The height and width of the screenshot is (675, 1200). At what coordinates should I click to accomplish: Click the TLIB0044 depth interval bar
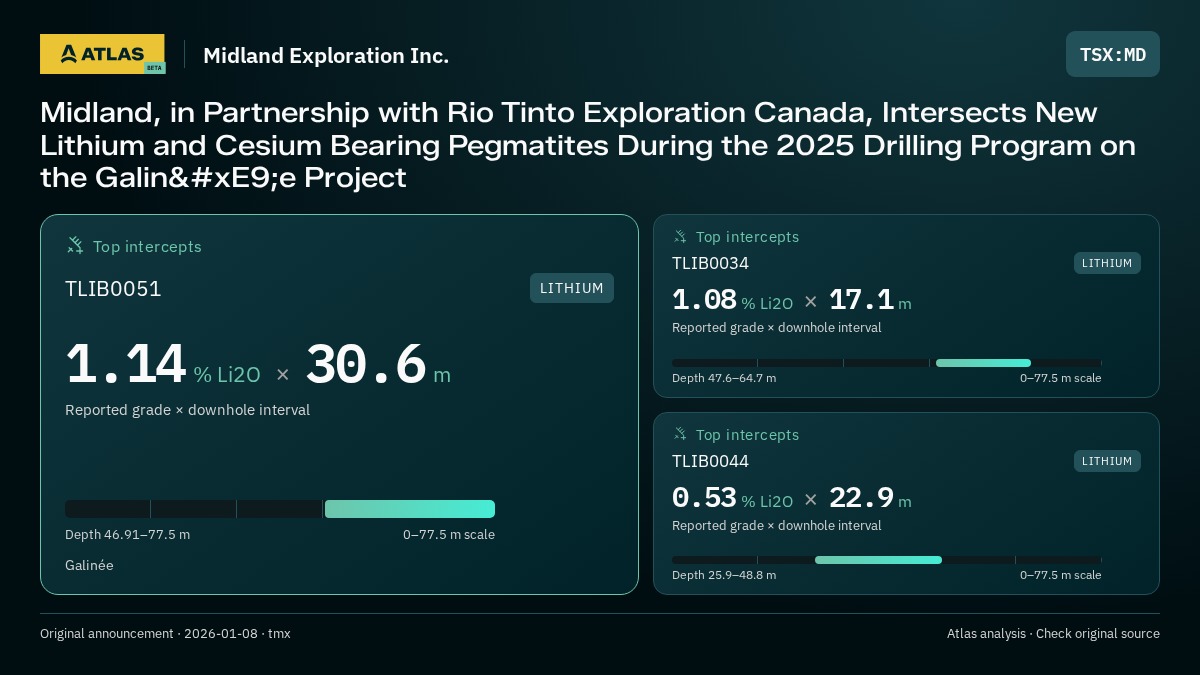pyautogui.click(x=887, y=560)
